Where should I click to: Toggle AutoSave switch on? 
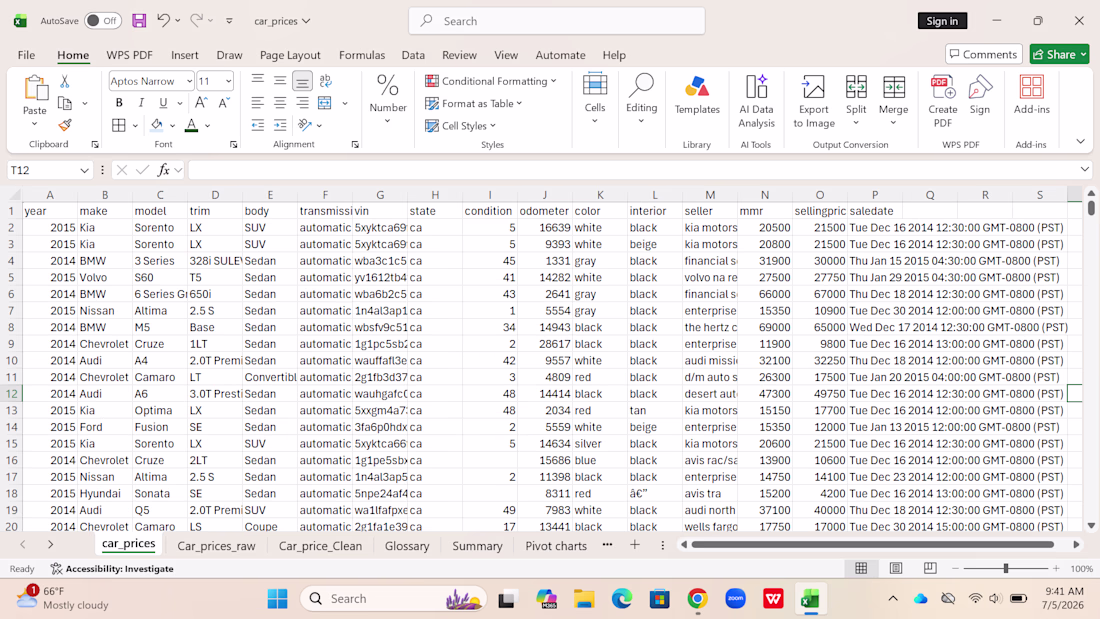click(x=102, y=21)
